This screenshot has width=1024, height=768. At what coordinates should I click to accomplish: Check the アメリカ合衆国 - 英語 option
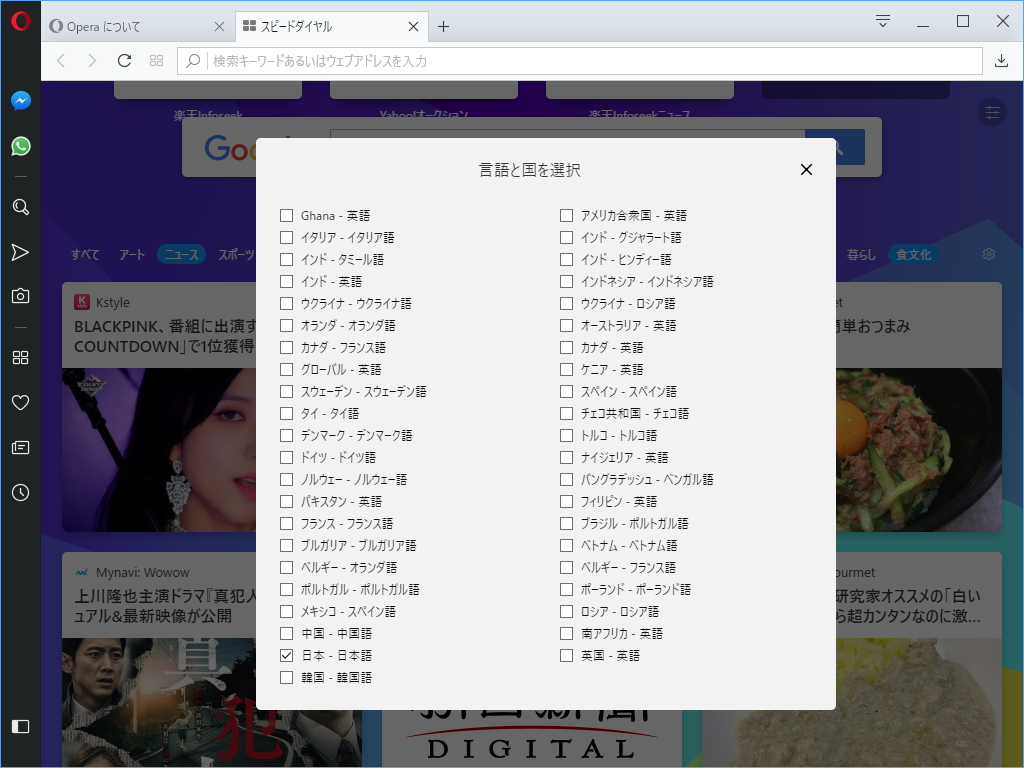pos(565,215)
